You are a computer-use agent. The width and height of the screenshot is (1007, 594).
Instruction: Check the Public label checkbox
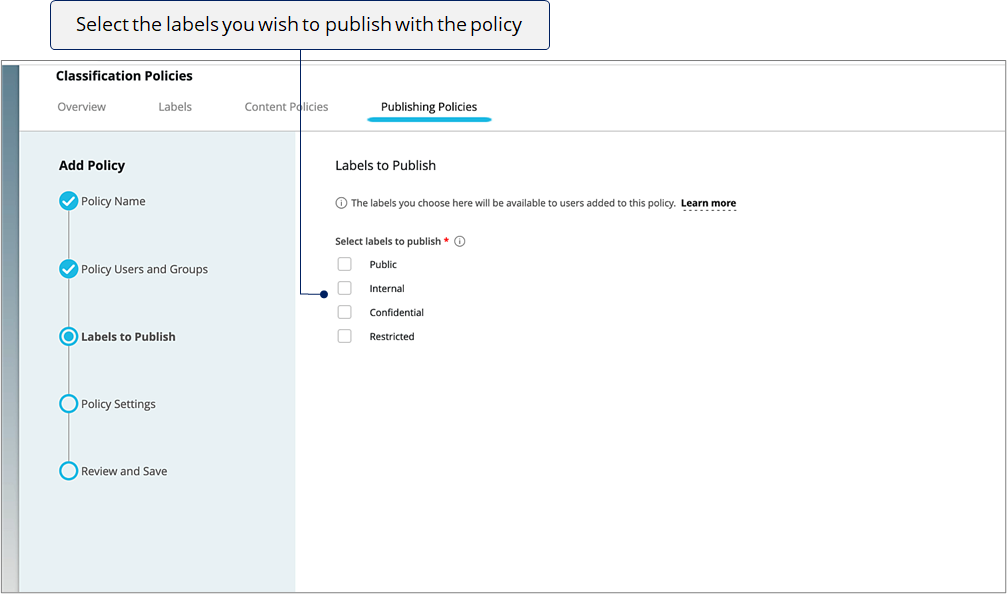click(x=345, y=264)
